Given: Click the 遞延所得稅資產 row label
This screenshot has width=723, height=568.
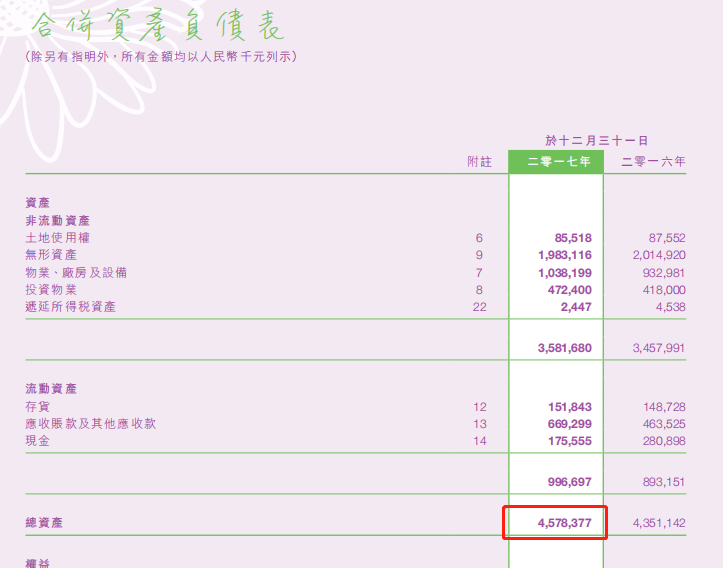Looking at the screenshot, I should (x=70, y=306).
